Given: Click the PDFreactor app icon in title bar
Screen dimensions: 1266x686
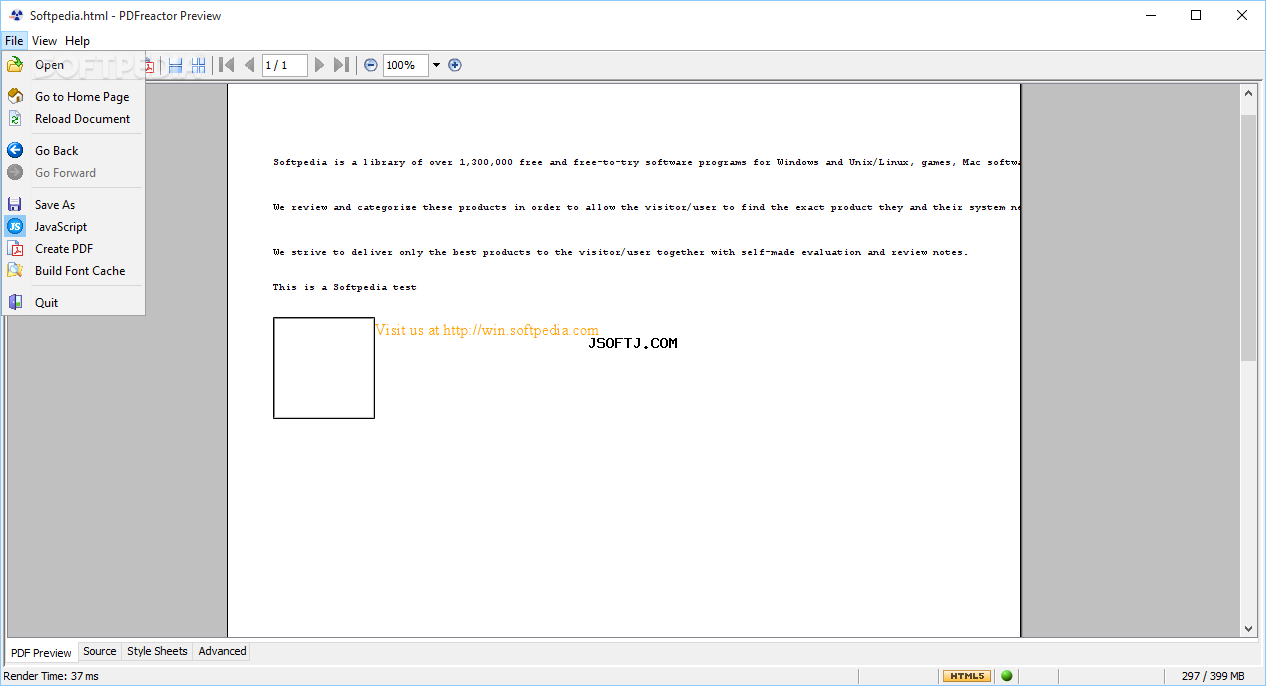Looking at the screenshot, I should point(16,16).
